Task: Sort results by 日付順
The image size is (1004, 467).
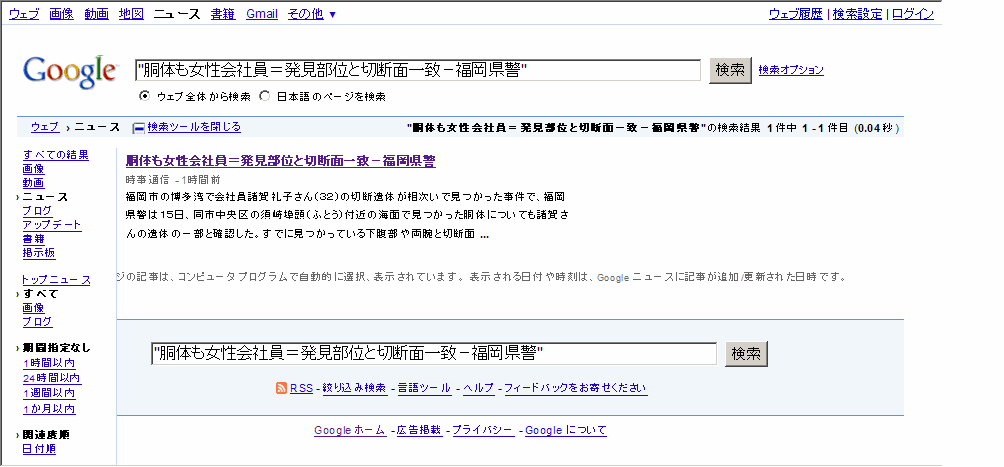Action: tap(39, 449)
